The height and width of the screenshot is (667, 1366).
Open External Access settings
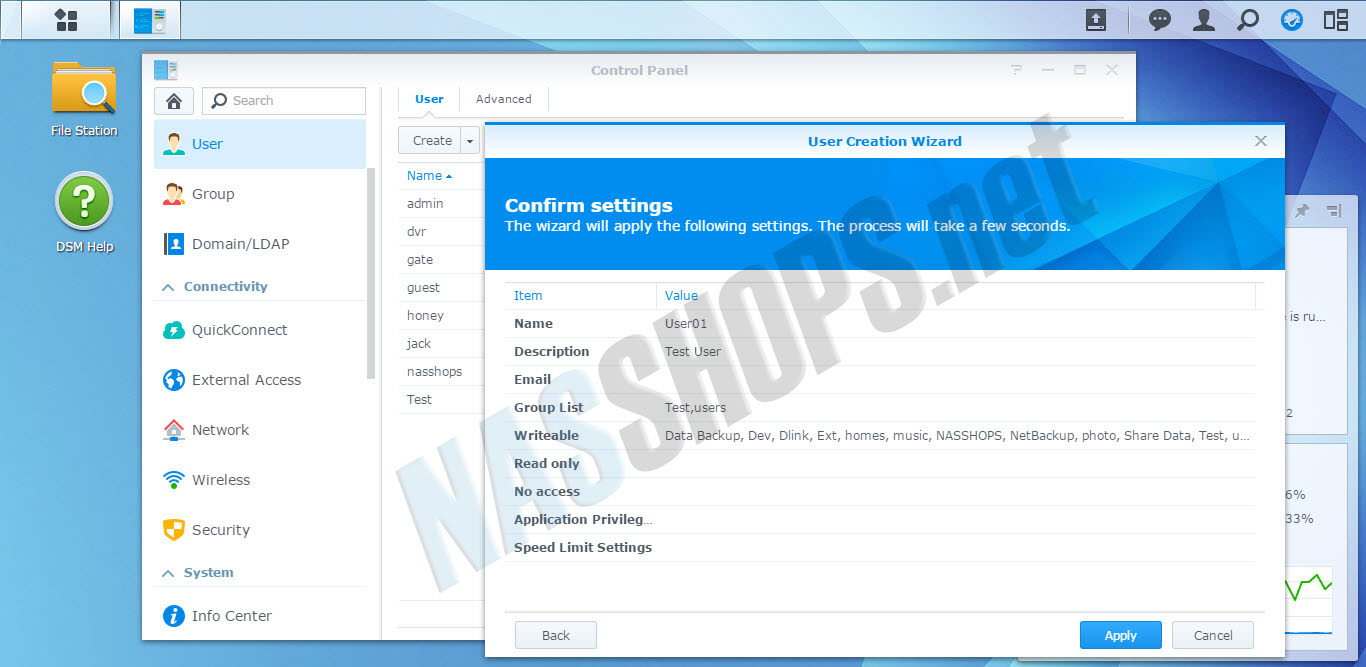pyautogui.click(x=260, y=380)
